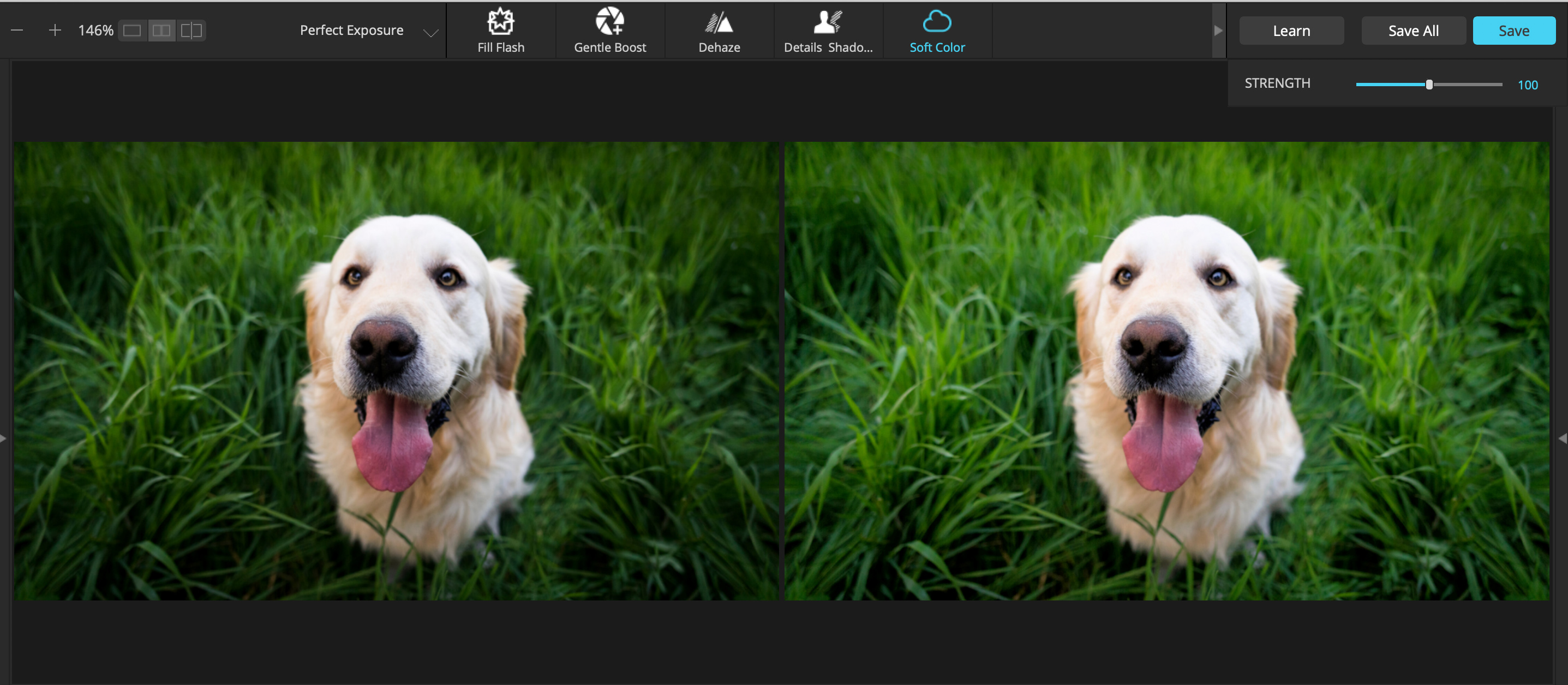The height and width of the screenshot is (685, 1568).
Task: Expand the collapsed right side panel
Action: [1562, 438]
